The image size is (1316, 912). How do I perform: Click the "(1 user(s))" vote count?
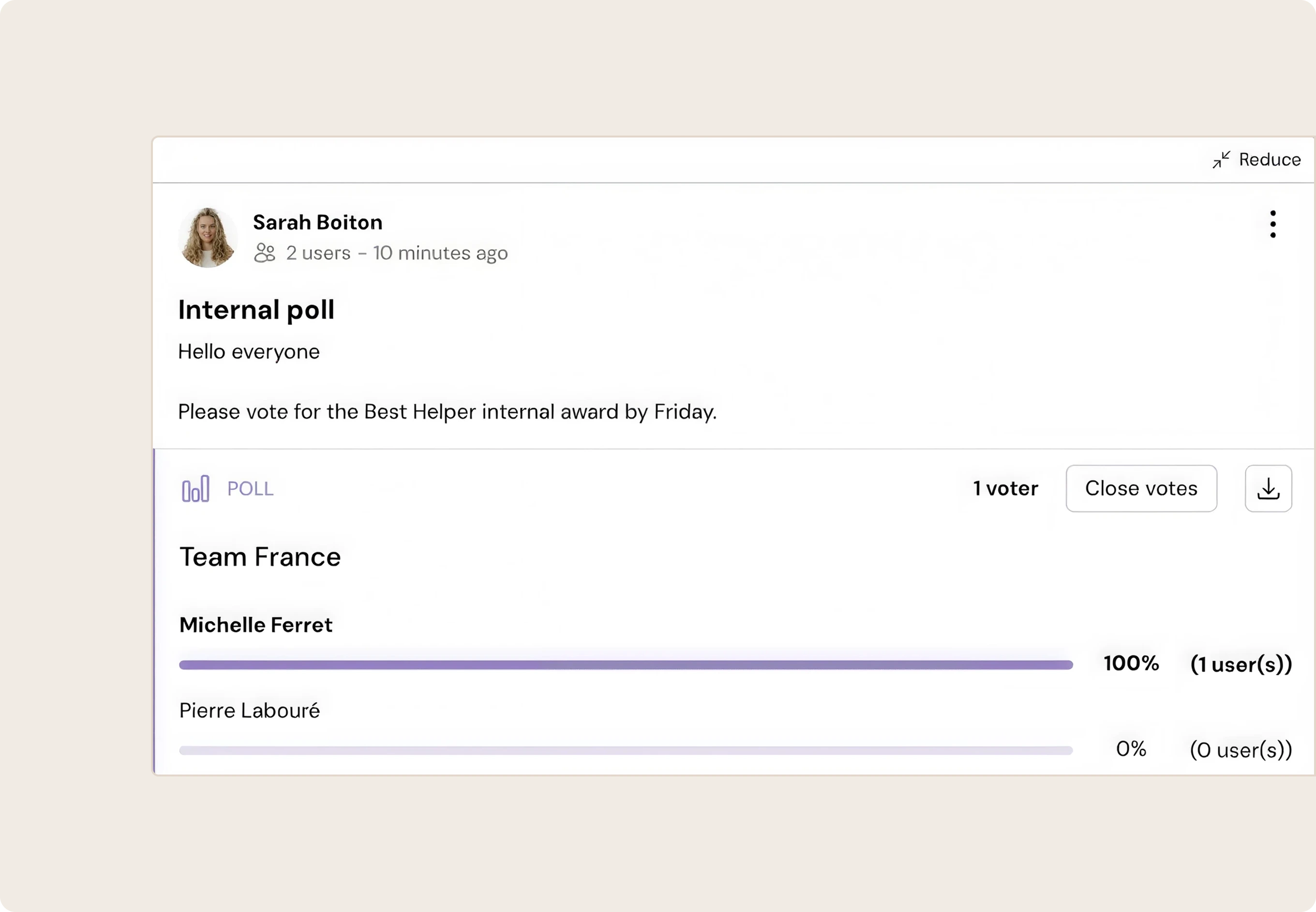[1241, 665]
